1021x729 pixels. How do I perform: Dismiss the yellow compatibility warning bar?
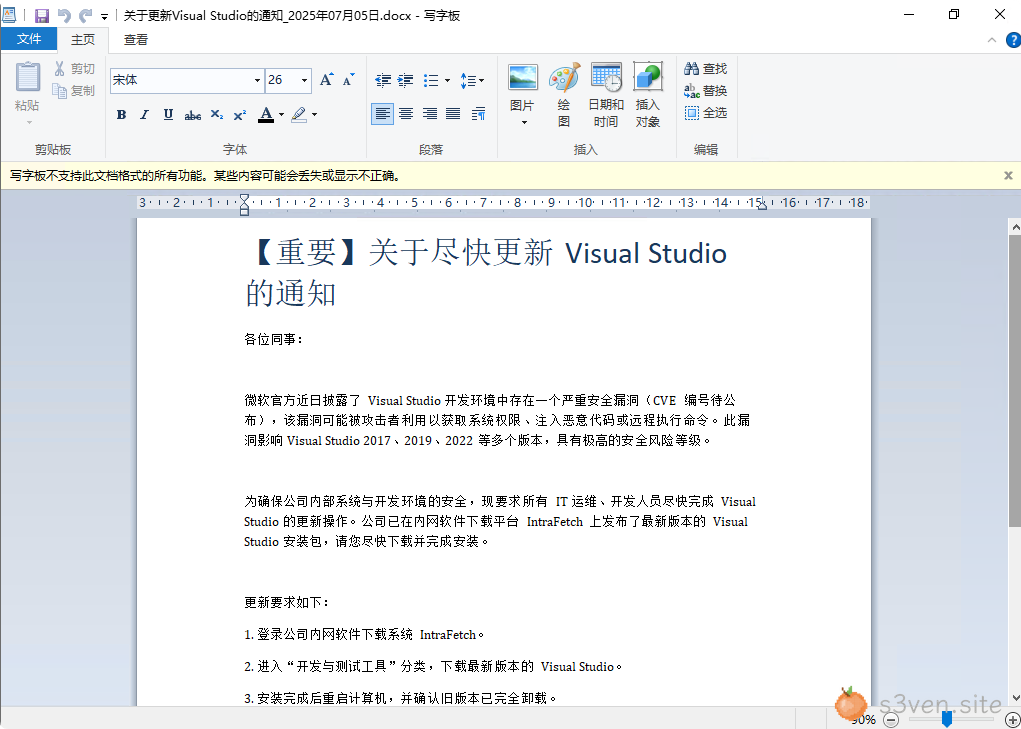(1008, 175)
